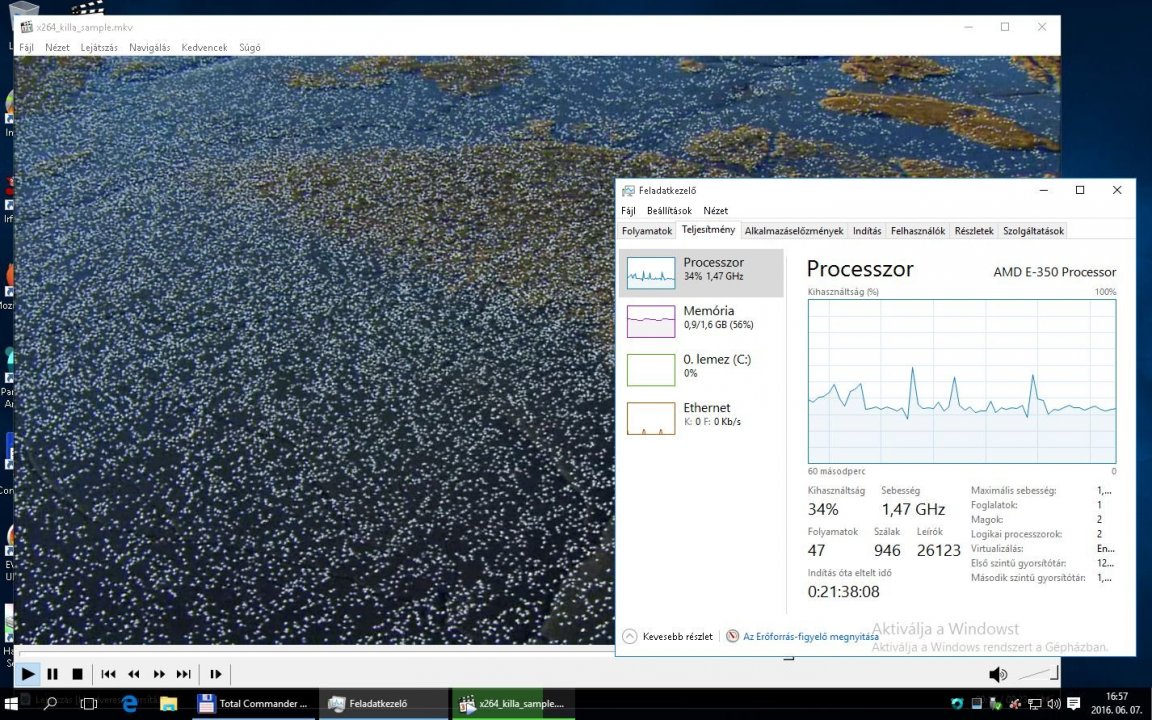Click the tray volume icon

tap(1053, 704)
